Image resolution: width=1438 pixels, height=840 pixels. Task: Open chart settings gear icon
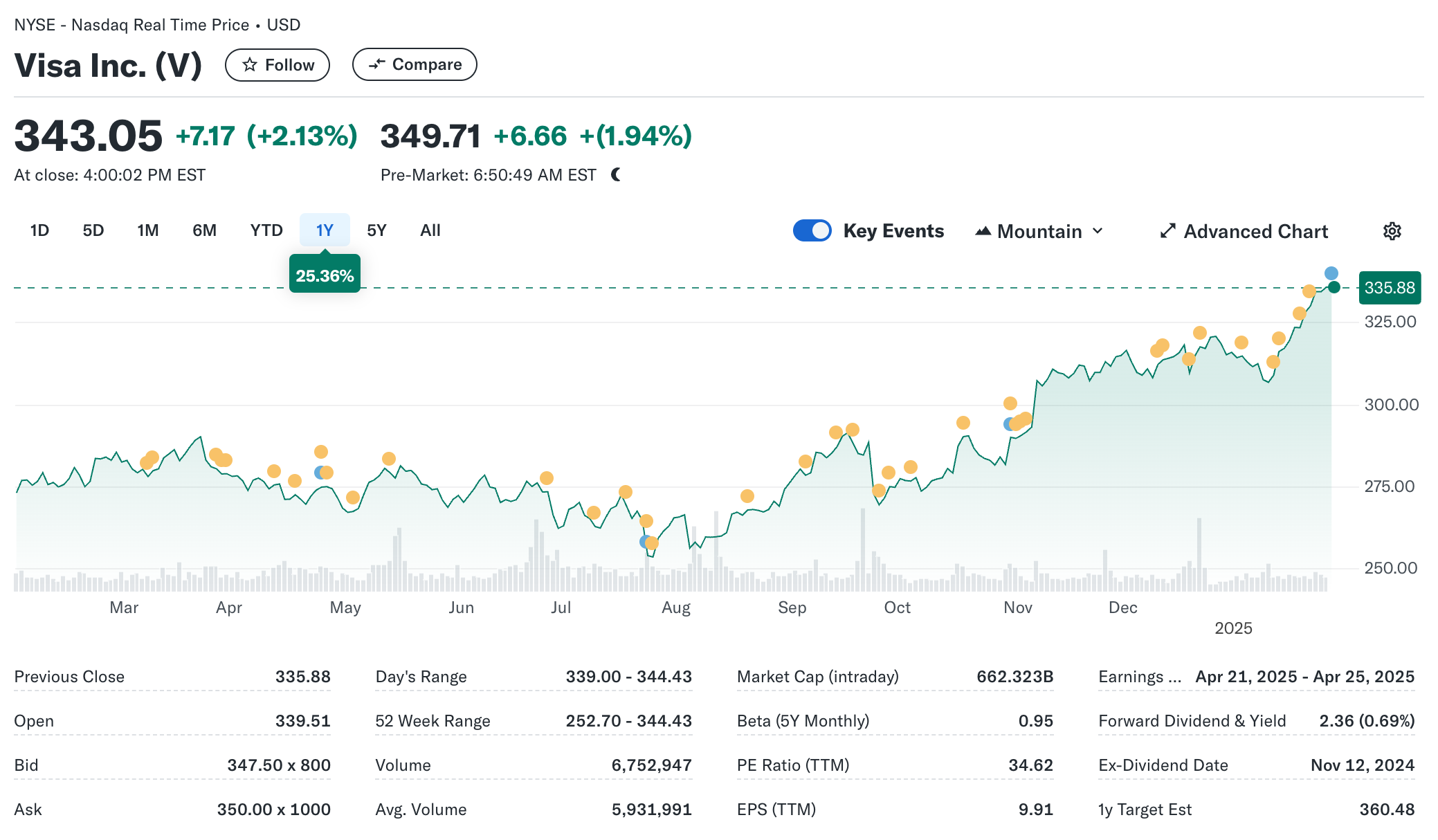click(x=1392, y=231)
